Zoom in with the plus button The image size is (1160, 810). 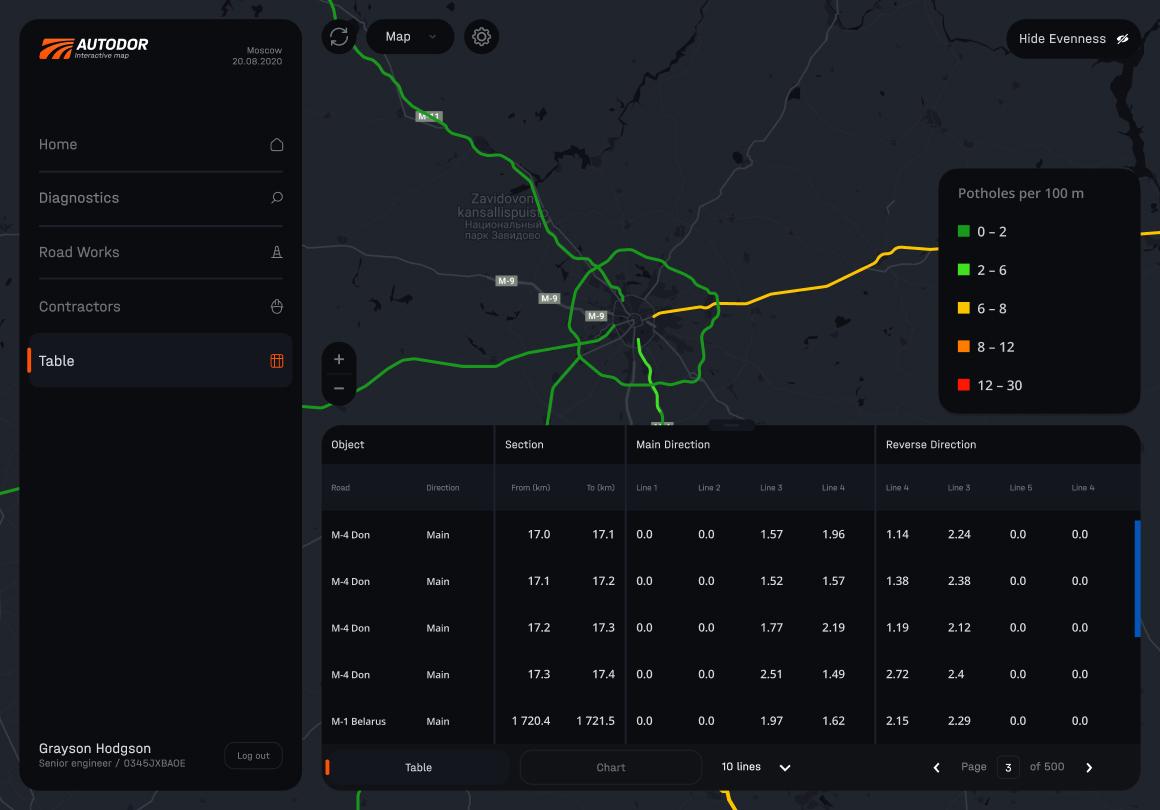(339, 360)
